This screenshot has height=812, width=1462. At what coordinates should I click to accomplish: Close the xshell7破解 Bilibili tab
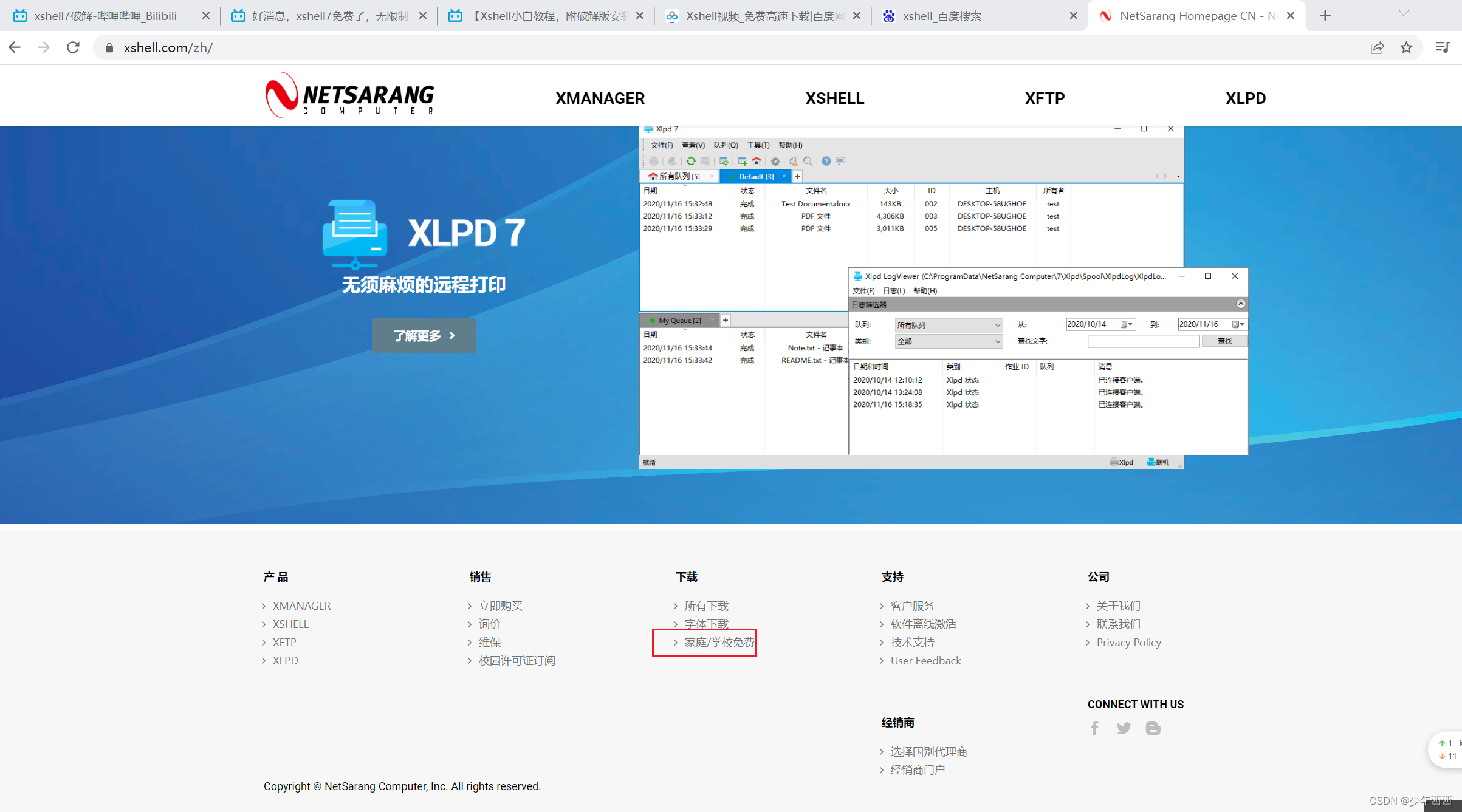coord(206,16)
